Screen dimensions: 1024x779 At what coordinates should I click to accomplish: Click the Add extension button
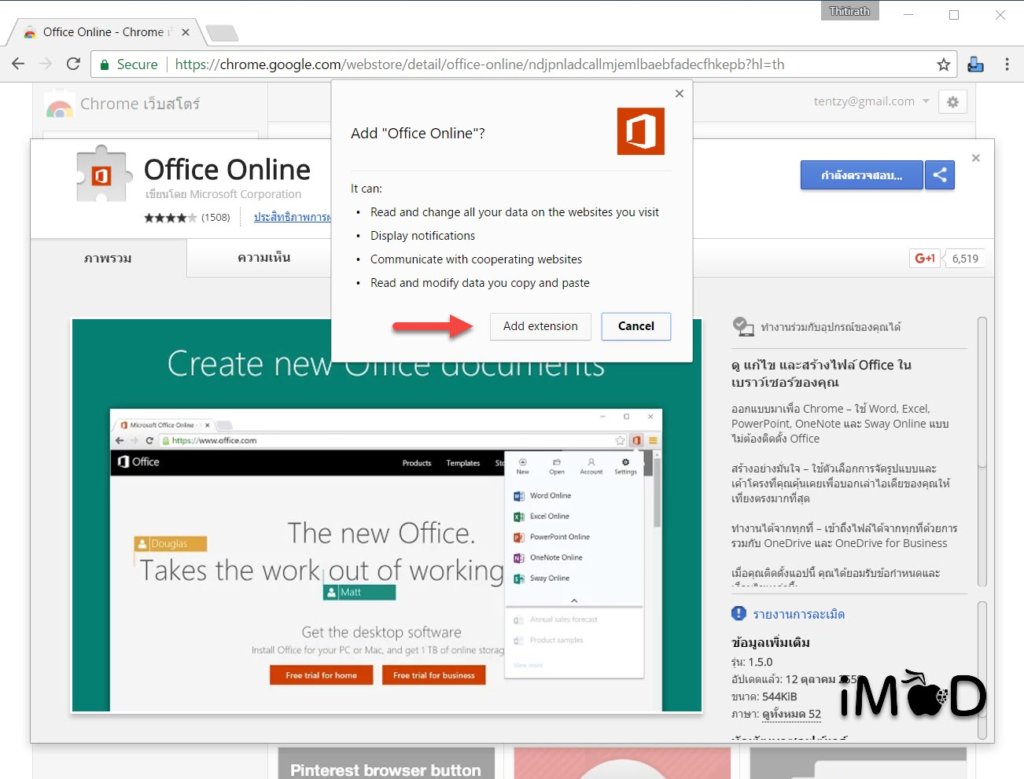540,326
